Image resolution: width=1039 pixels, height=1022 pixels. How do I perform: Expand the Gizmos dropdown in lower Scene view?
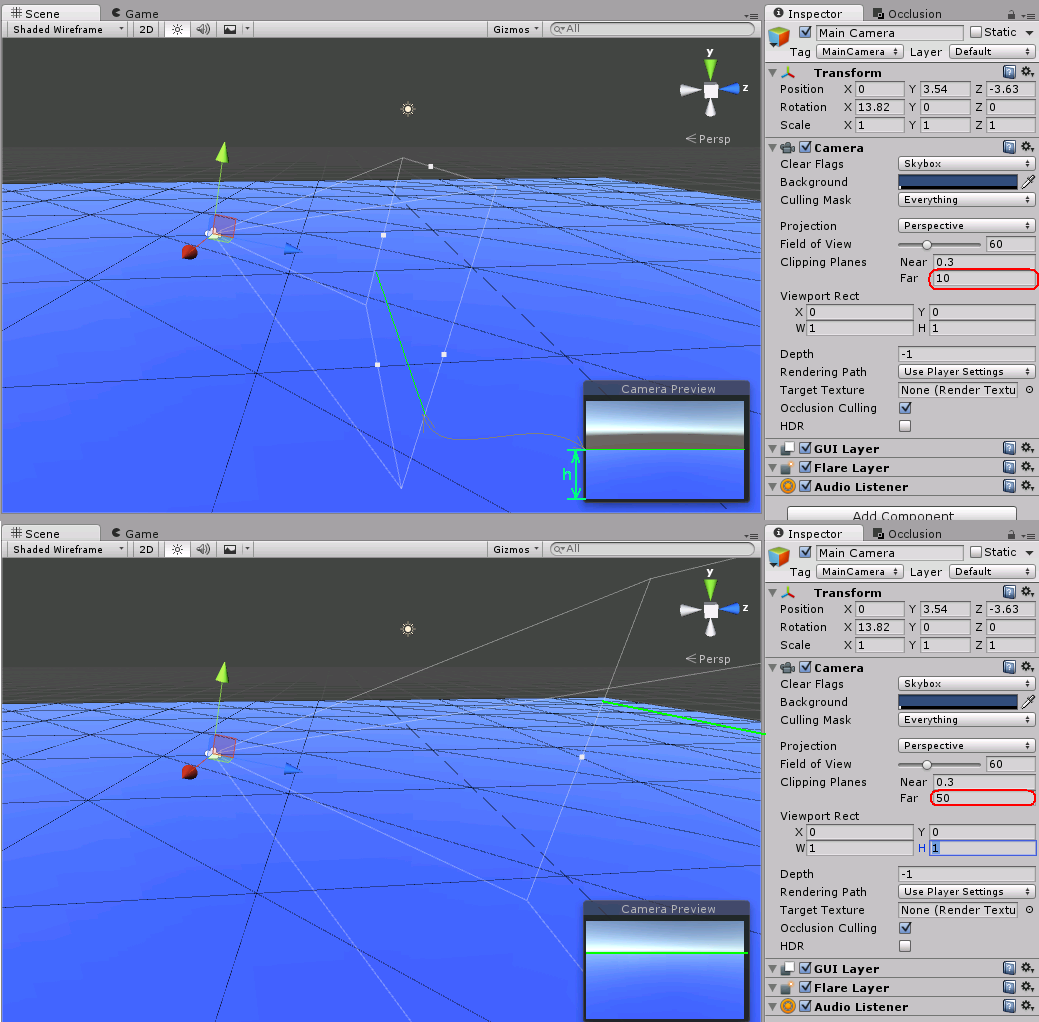click(x=517, y=549)
